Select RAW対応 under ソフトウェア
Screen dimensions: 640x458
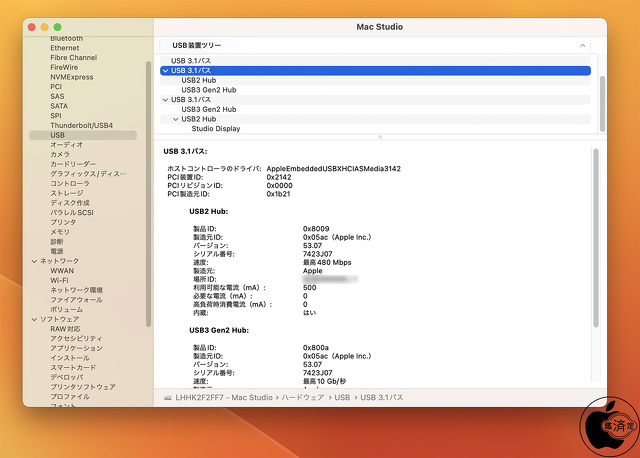pyautogui.click(x=65, y=329)
